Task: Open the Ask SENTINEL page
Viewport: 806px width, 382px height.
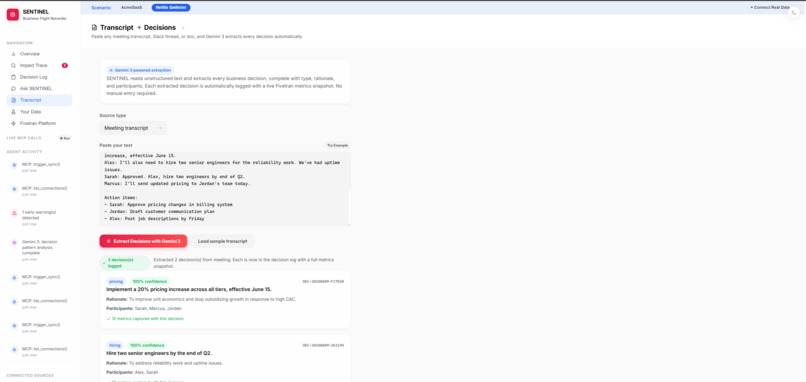Action: [x=35, y=88]
